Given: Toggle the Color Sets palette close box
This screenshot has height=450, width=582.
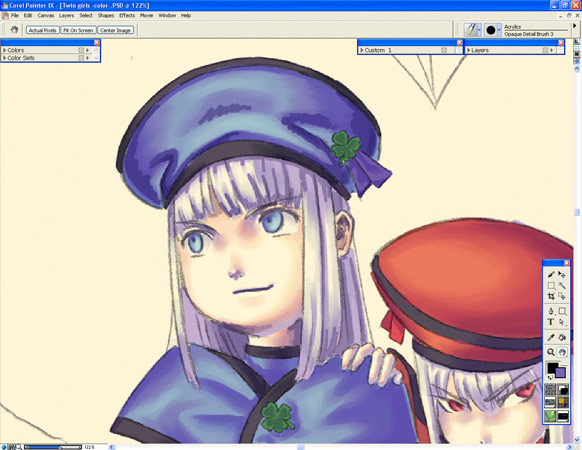Looking at the screenshot, I should pos(81,58).
